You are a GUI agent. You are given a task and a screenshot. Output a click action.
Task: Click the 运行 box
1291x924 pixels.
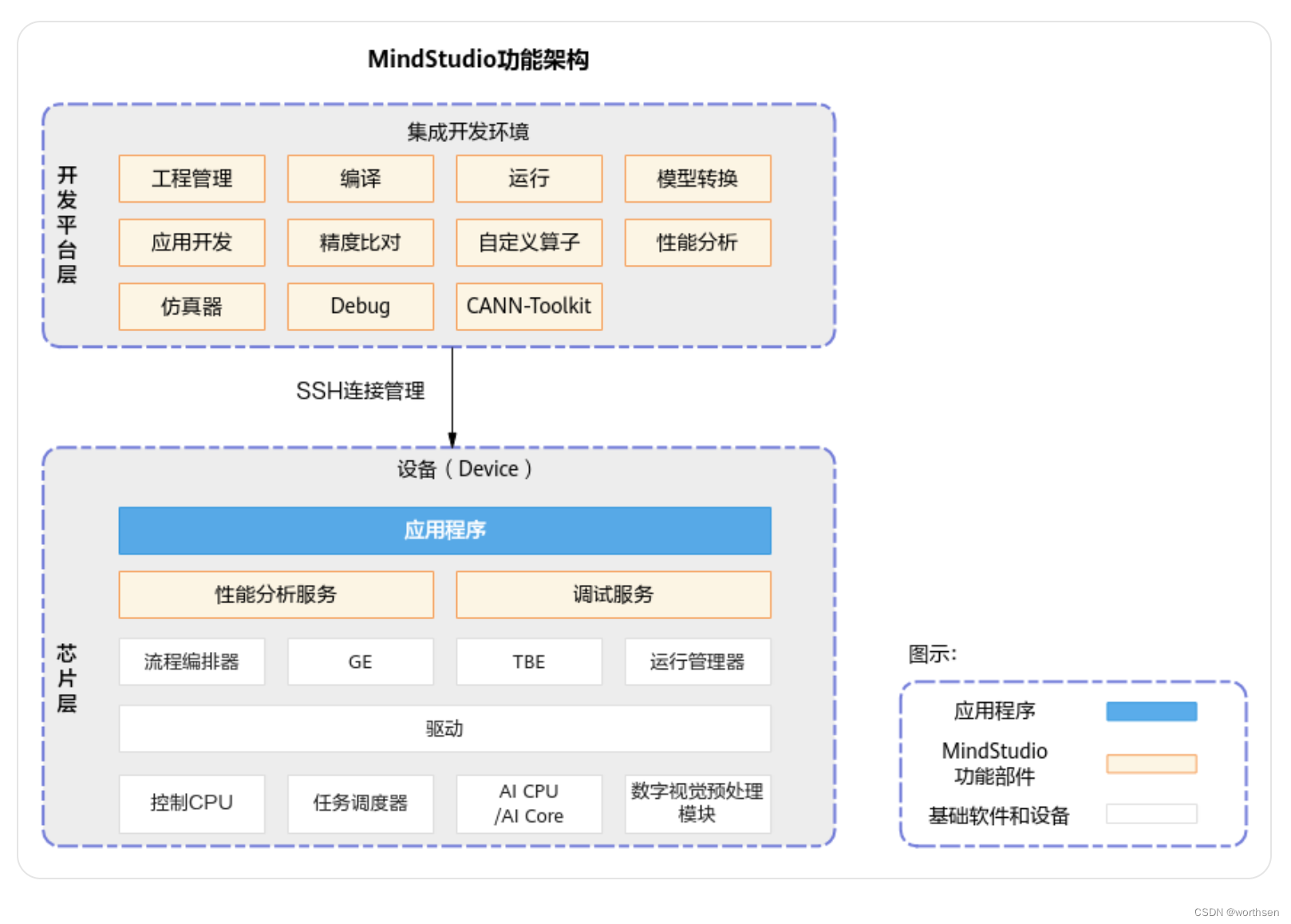point(529,179)
